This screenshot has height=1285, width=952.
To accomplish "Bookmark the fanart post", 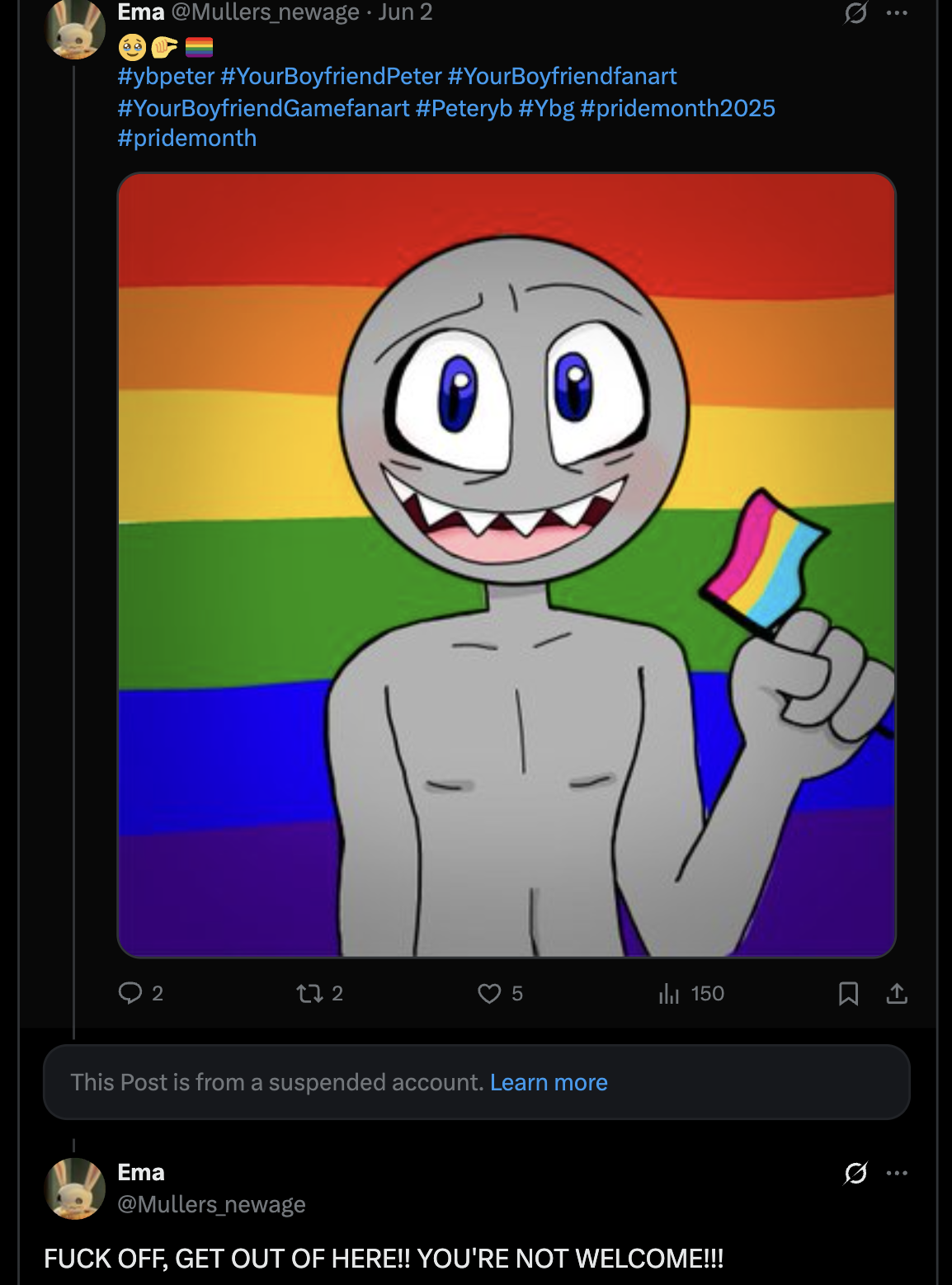I will click(848, 993).
